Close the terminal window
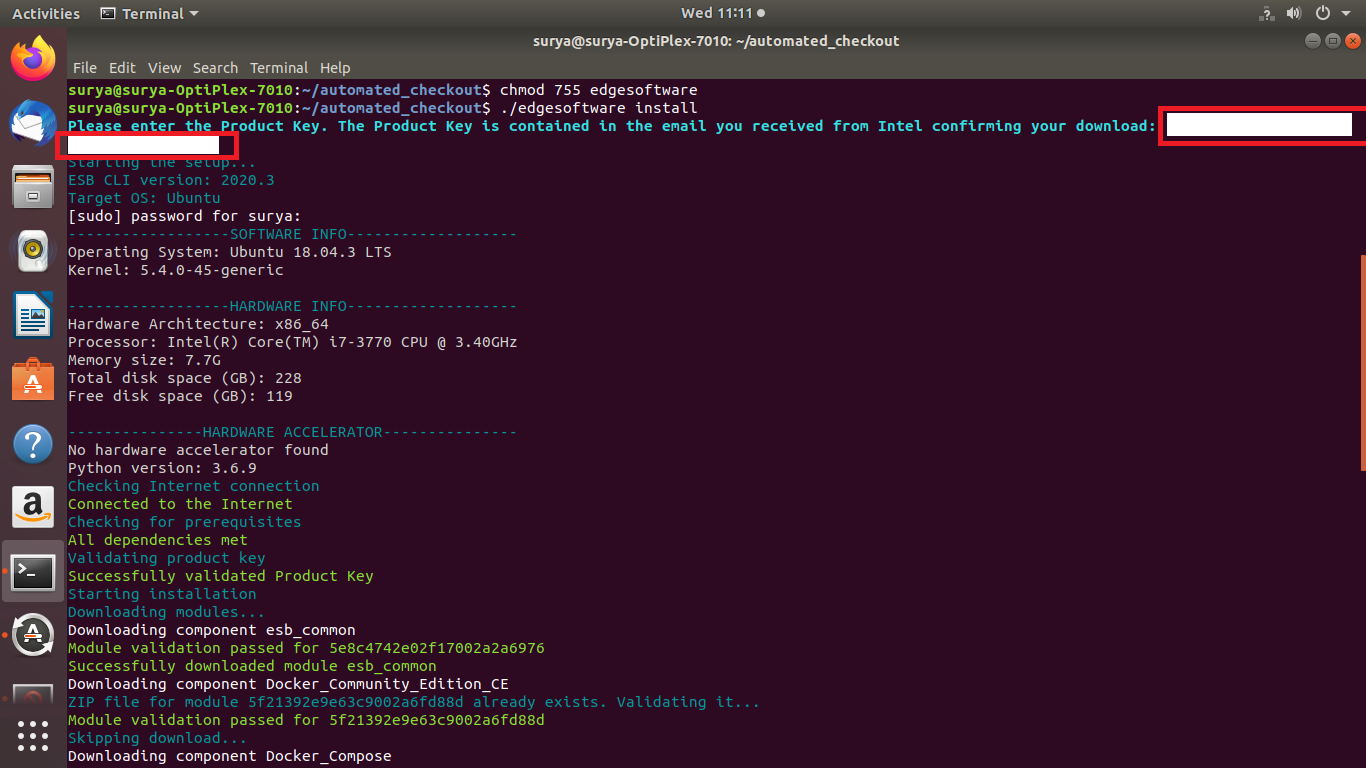 1353,41
